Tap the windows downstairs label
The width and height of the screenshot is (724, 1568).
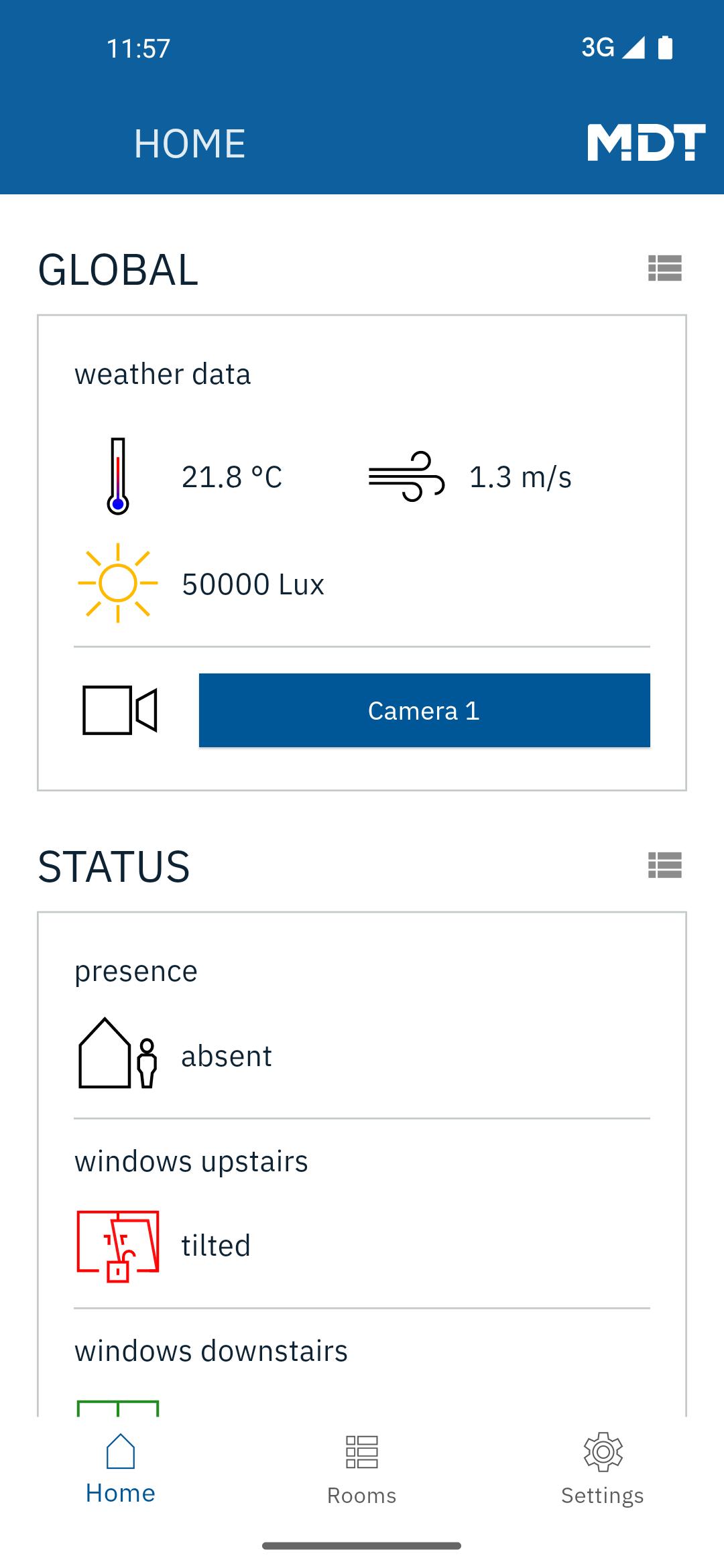[211, 1351]
